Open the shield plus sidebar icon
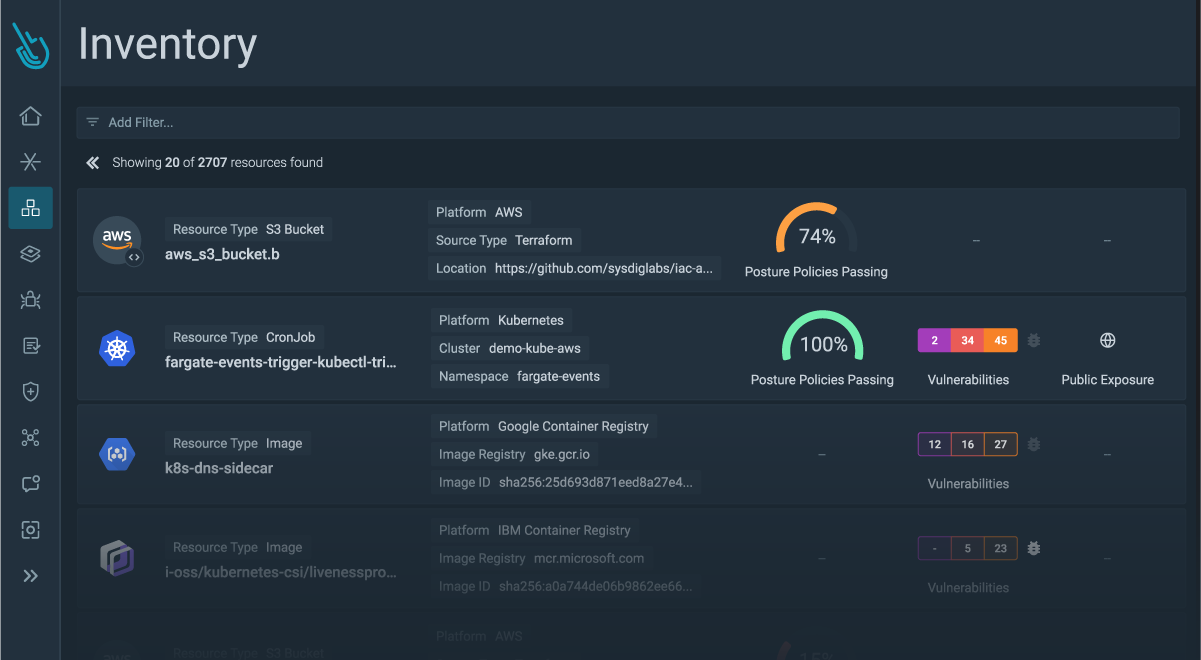The image size is (1201, 660). (x=30, y=392)
